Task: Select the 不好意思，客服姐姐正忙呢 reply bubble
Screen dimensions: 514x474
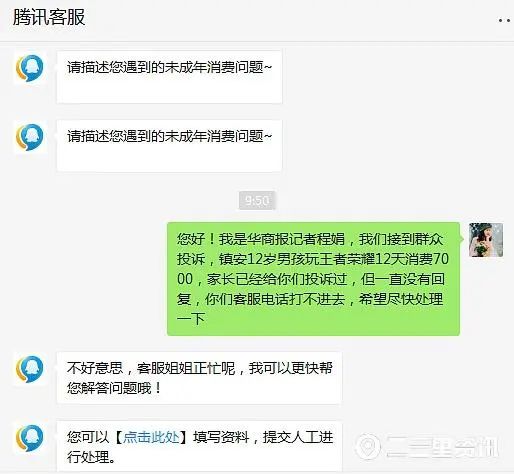Action: [x=199, y=378]
